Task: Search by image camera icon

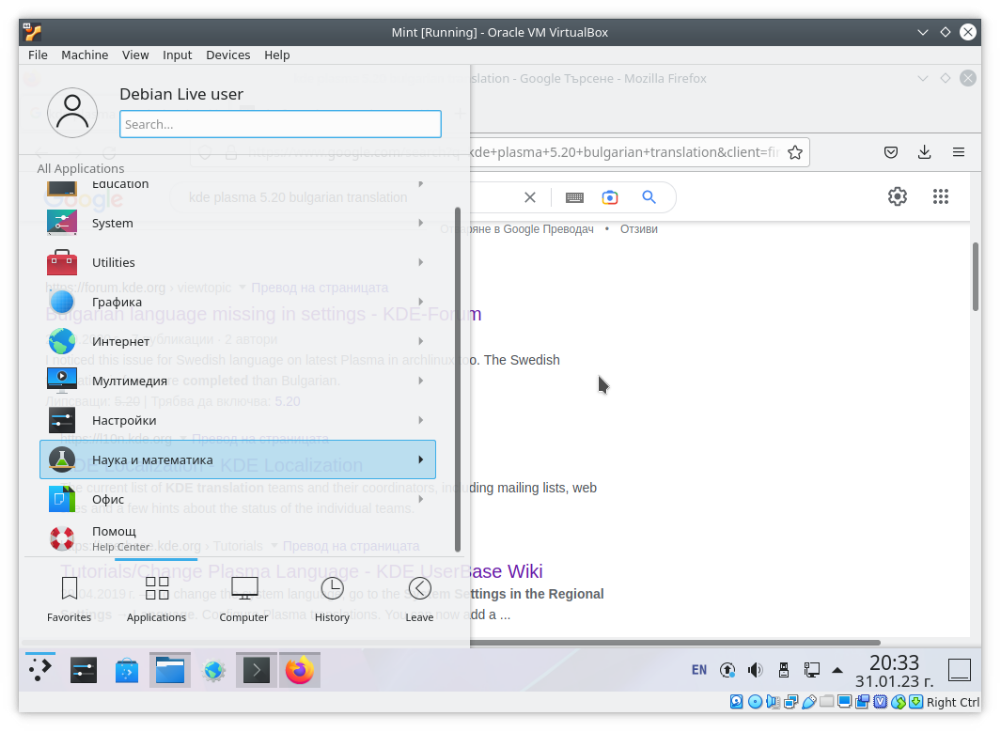Action: (610, 197)
